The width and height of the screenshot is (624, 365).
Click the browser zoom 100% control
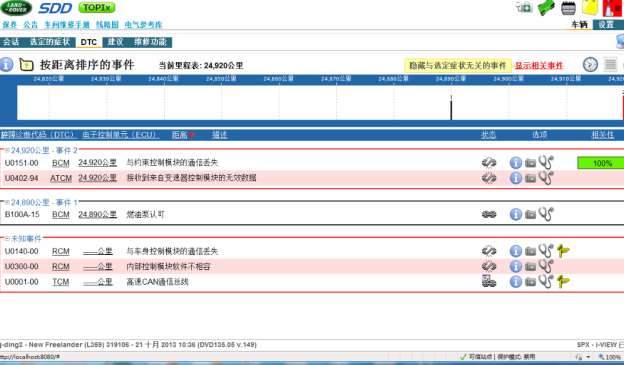pos(609,357)
